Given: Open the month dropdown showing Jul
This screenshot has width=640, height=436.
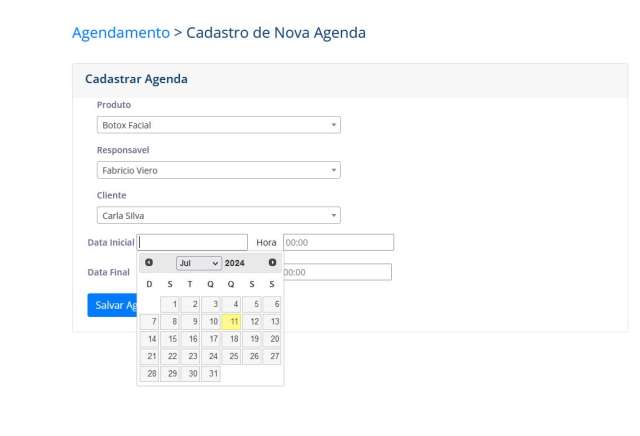Looking at the screenshot, I should pos(199,263).
